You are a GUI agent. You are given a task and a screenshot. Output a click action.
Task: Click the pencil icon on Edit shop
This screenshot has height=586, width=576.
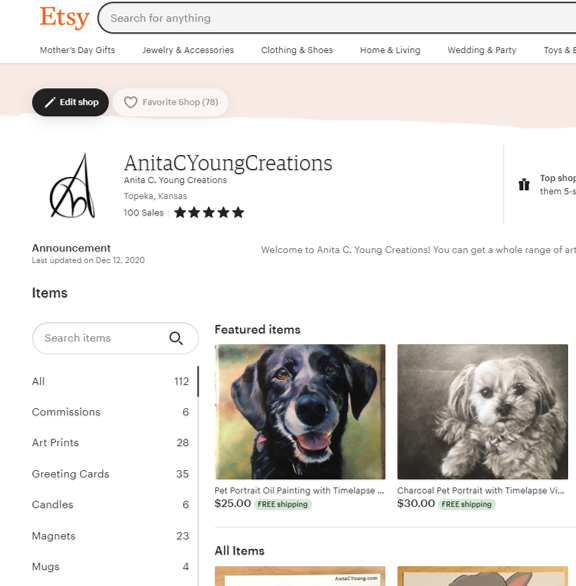coord(50,102)
